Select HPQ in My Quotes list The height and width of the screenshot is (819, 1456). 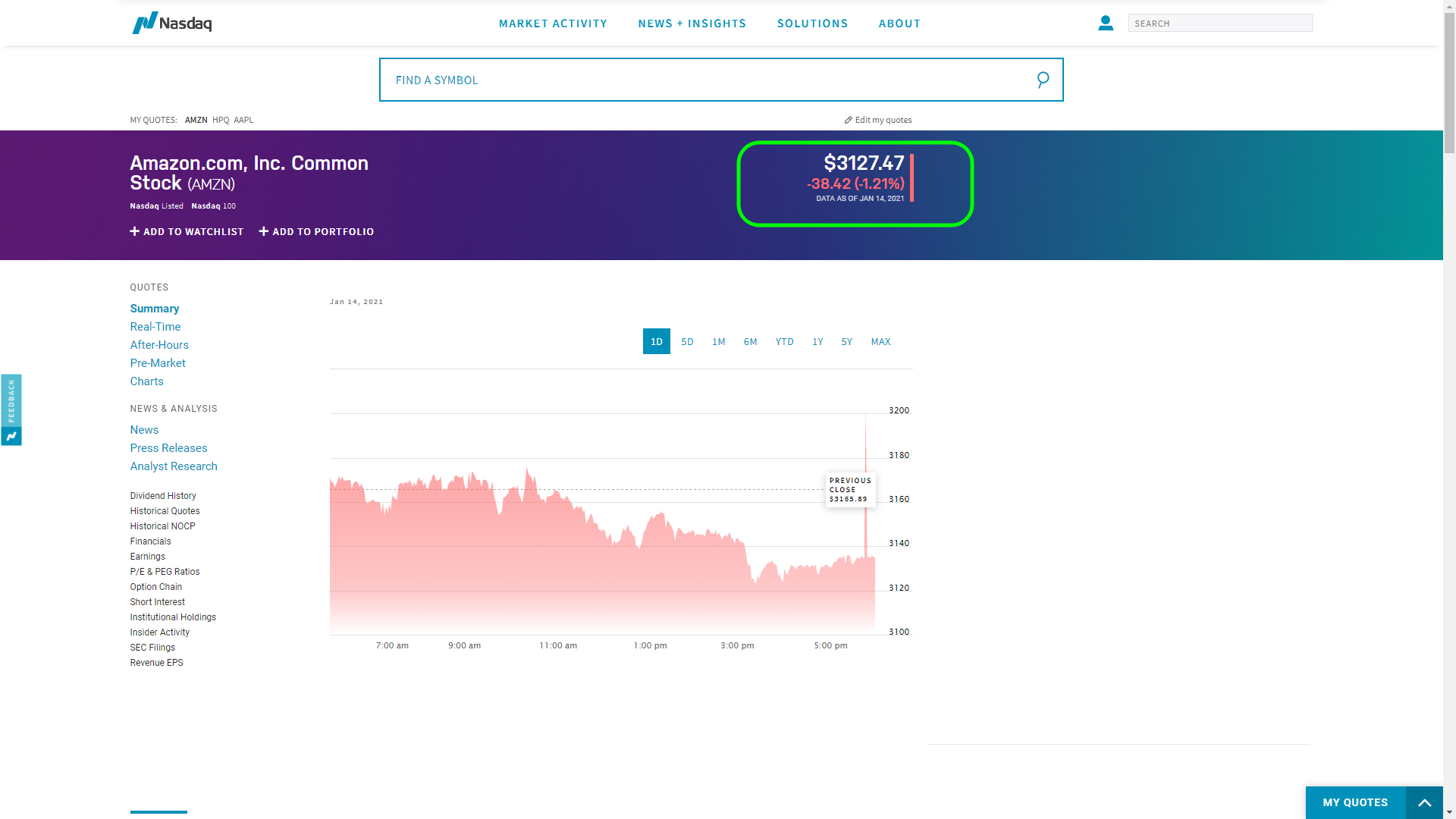pos(221,120)
